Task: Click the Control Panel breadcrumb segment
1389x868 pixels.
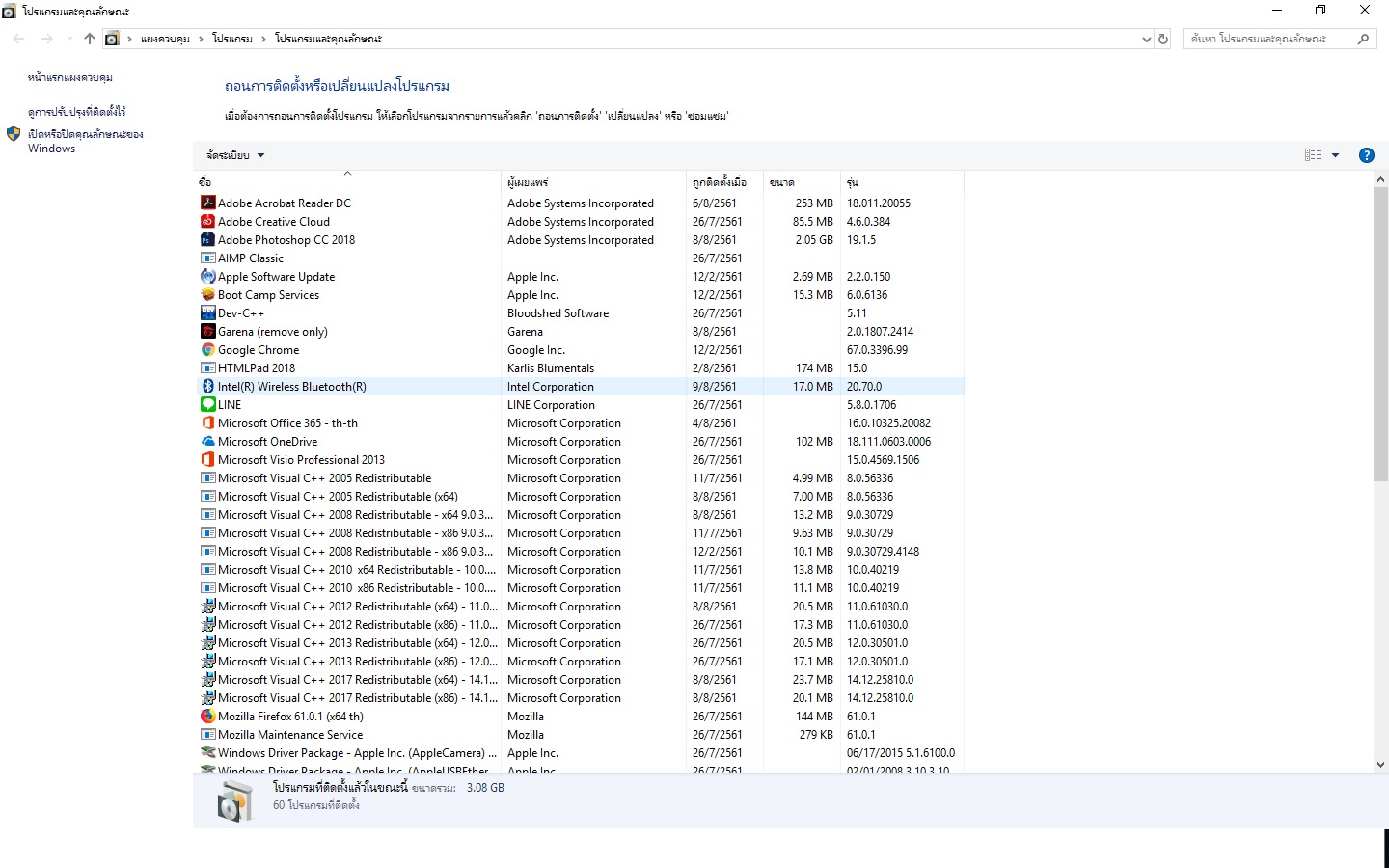Action: 165,39
